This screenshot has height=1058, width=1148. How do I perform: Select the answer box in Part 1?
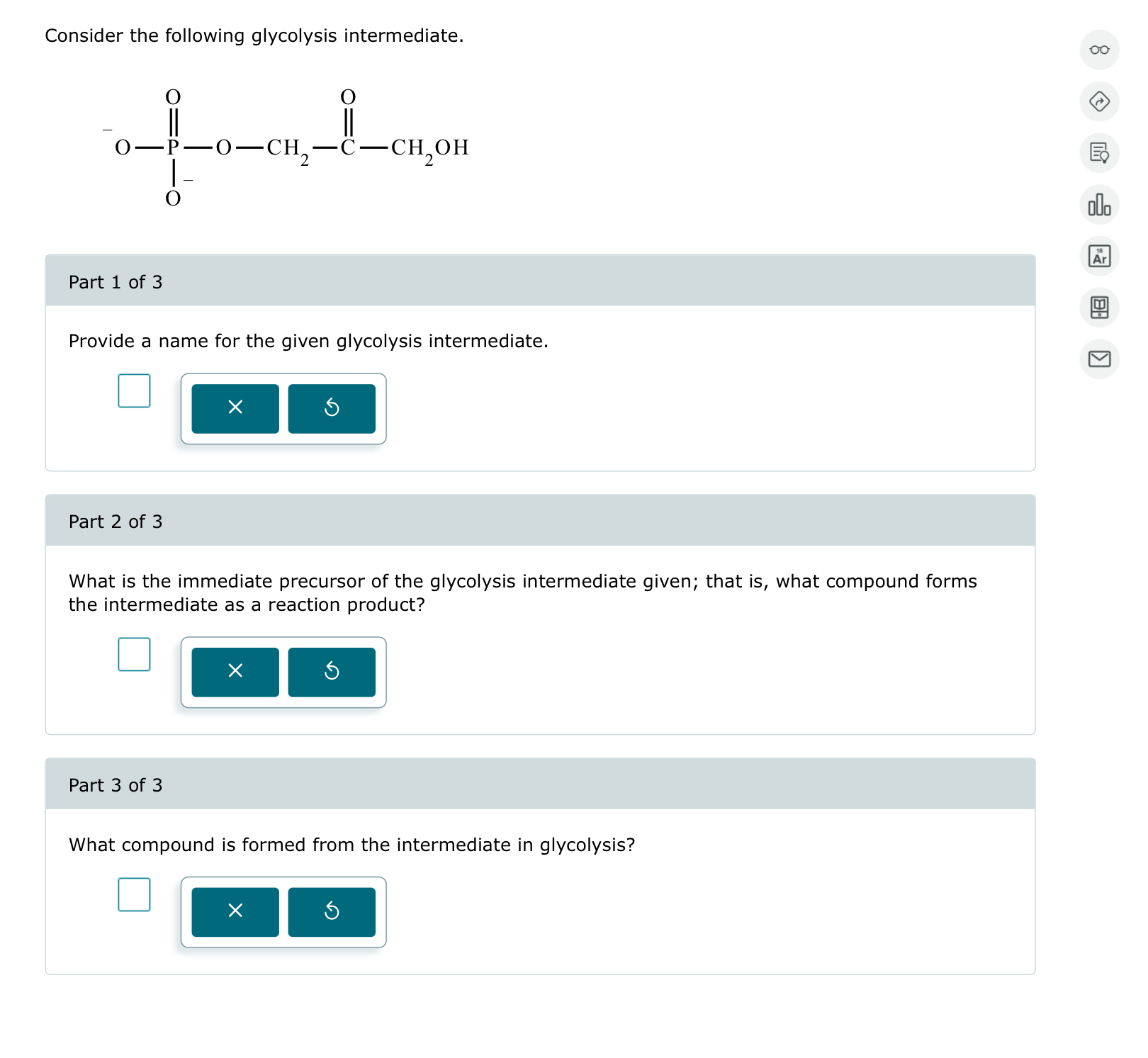pos(133,392)
